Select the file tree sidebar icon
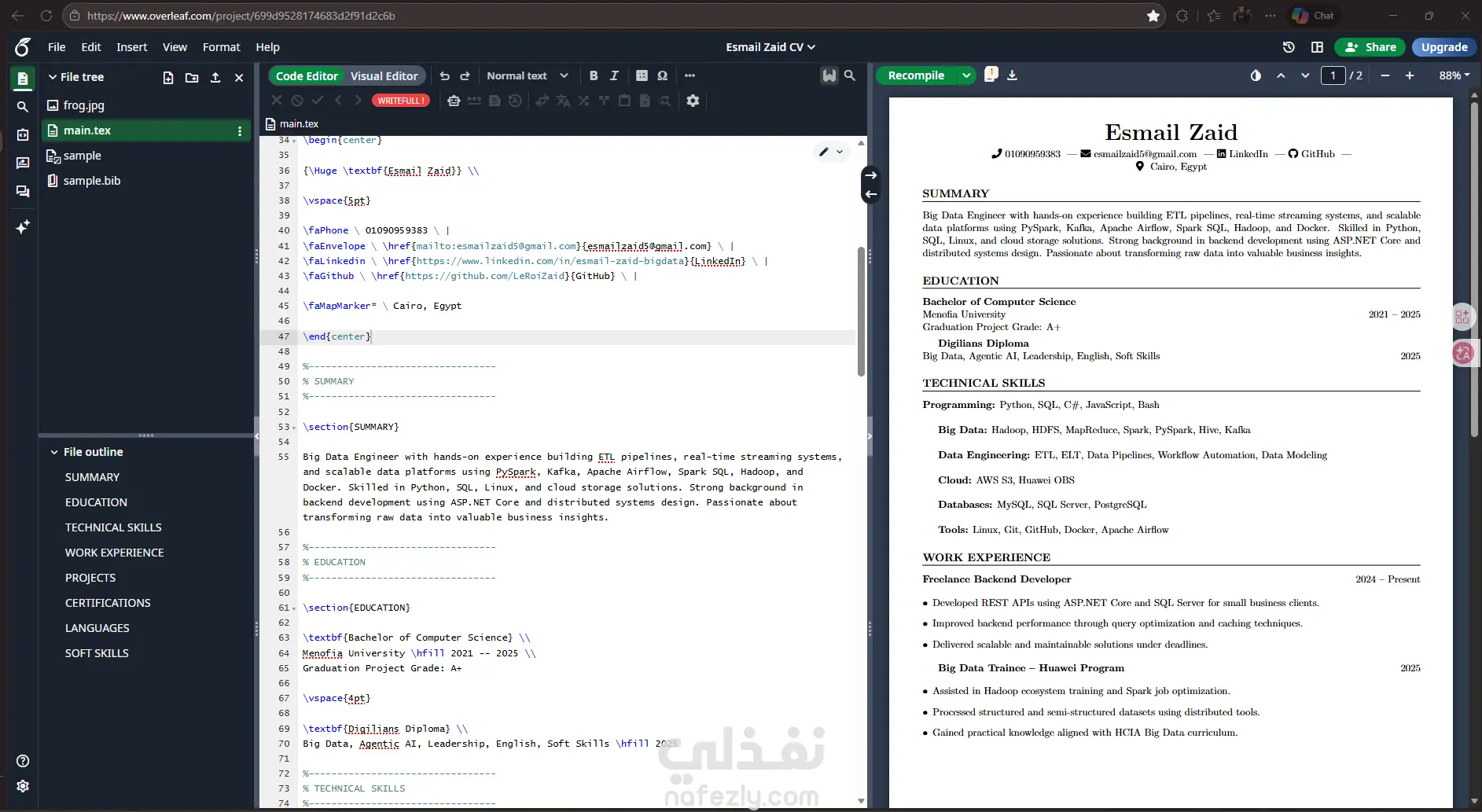 pos(23,78)
